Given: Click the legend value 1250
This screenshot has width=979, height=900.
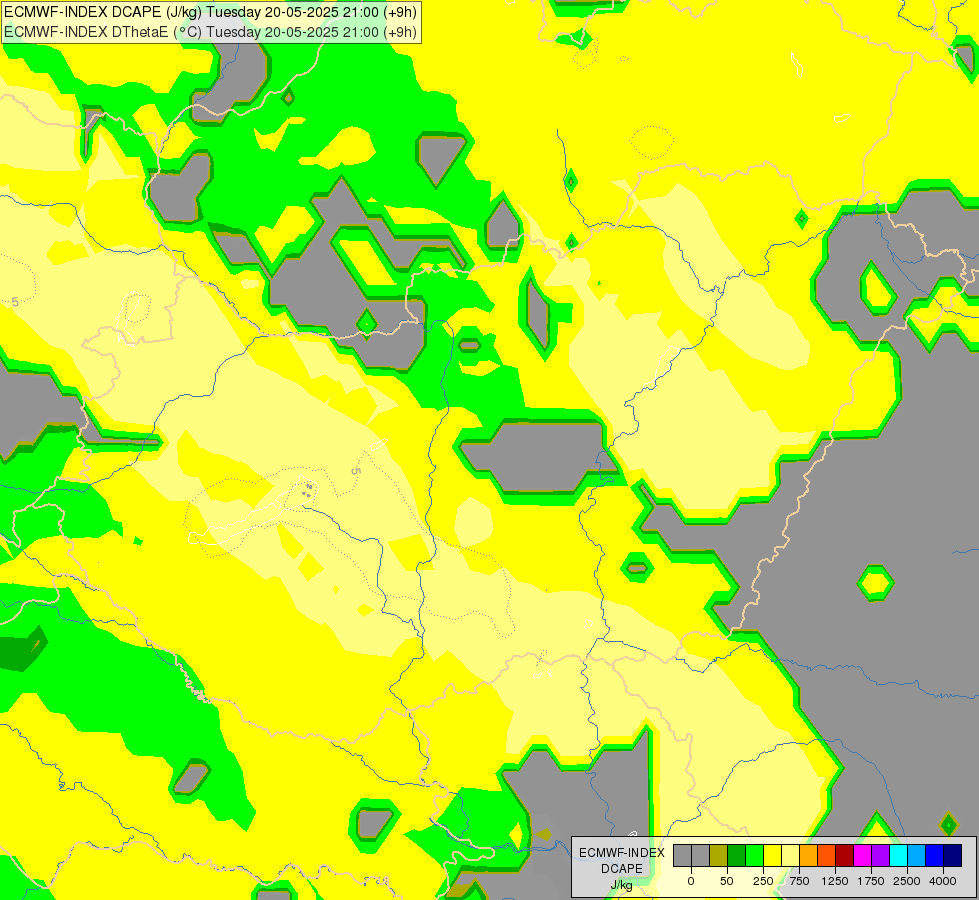Looking at the screenshot, I should (x=835, y=881).
